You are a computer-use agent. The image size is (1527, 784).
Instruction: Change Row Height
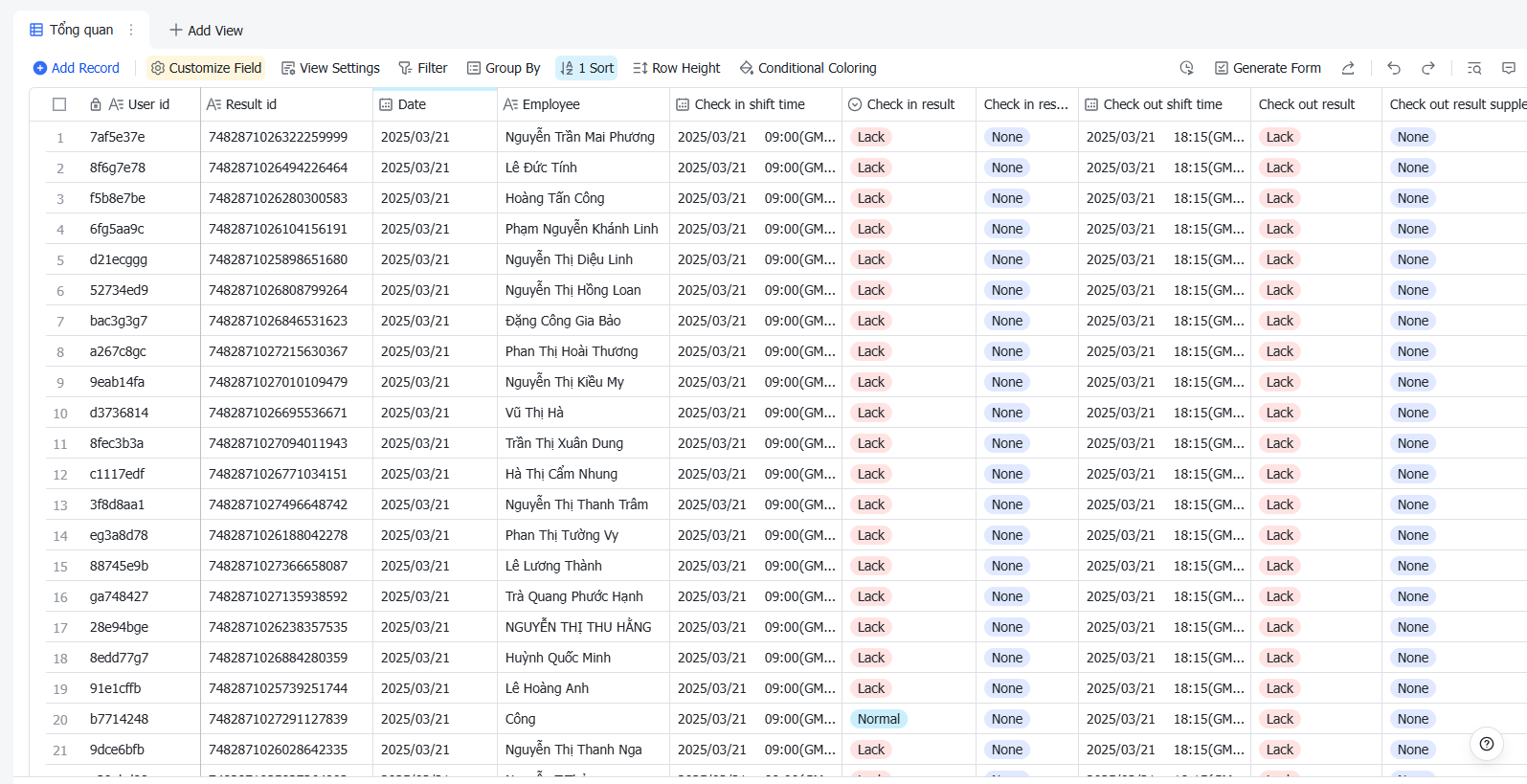[x=677, y=68]
